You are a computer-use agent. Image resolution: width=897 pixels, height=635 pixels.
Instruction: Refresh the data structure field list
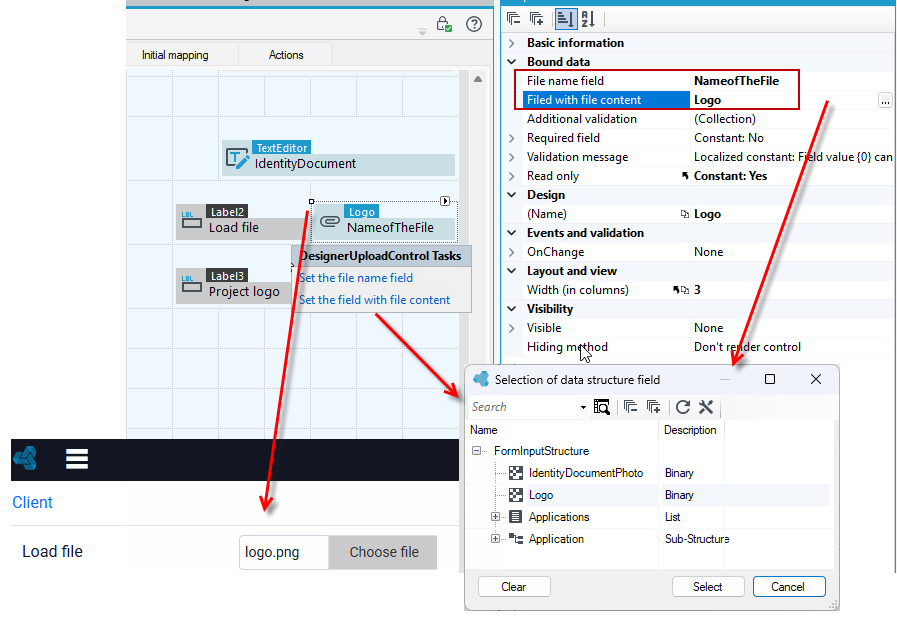(x=683, y=407)
